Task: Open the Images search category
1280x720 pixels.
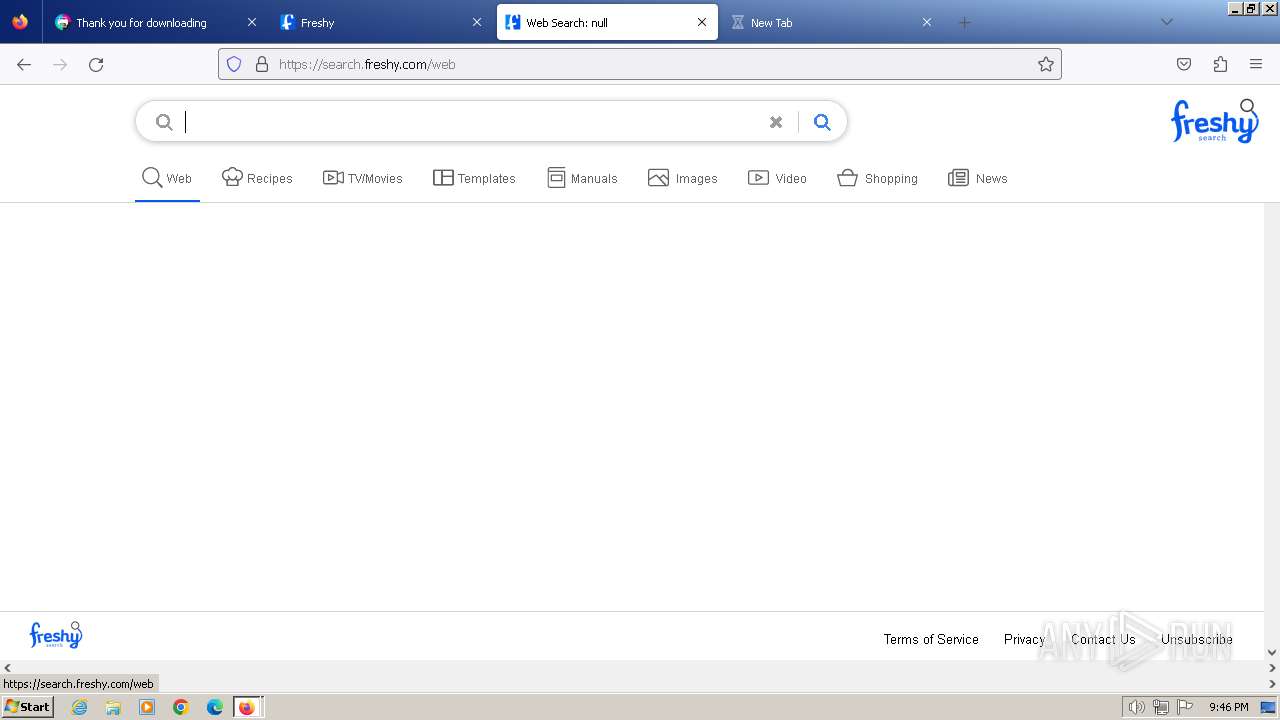Action: [x=683, y=178]
